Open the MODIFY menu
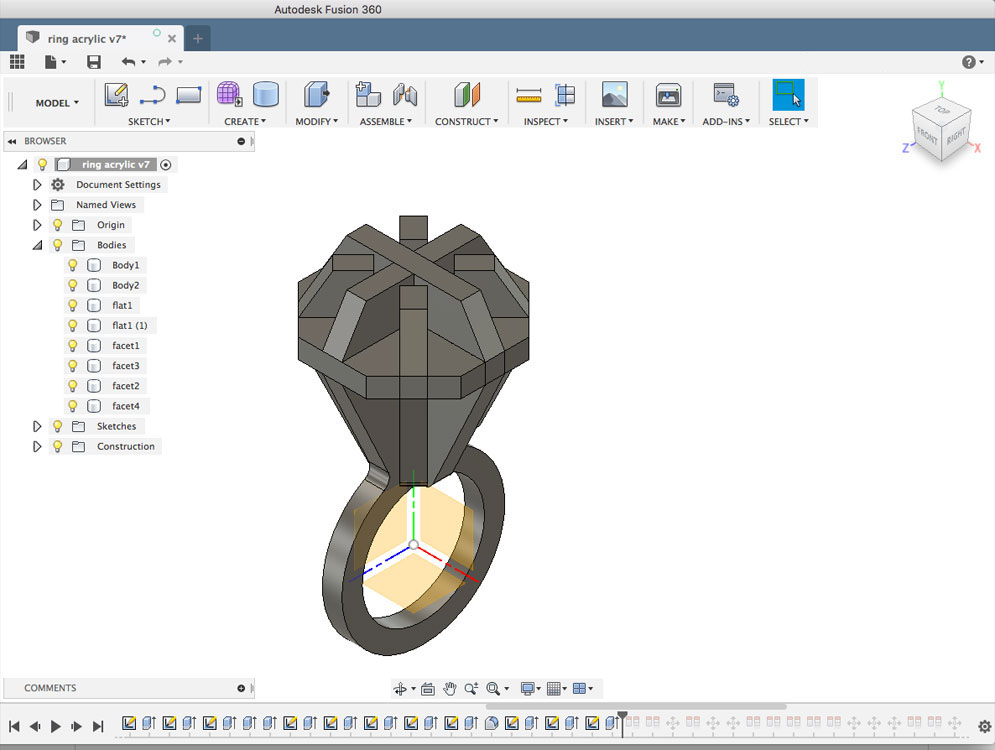The width and height of the screenshot is (995, 750). point(317,121)
